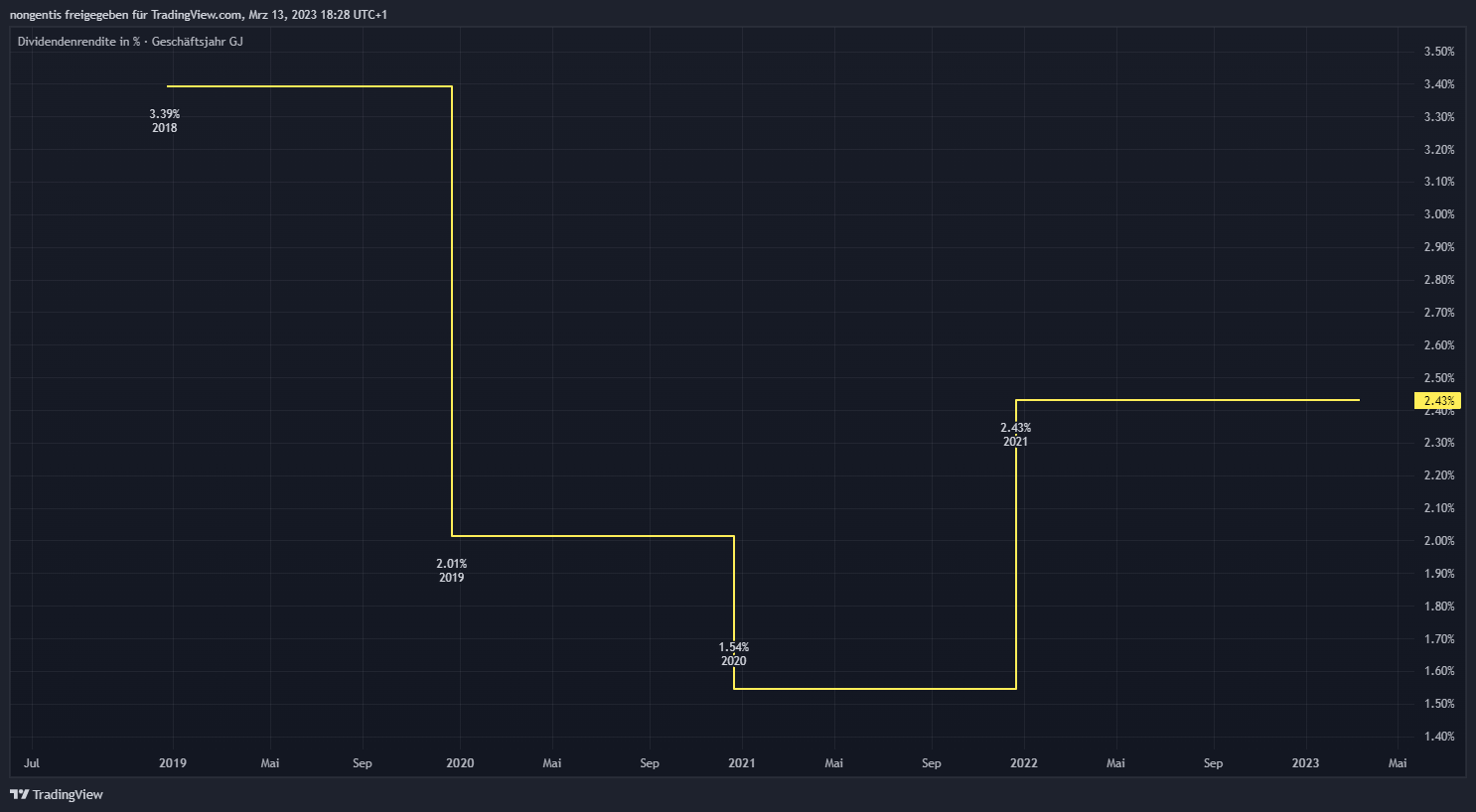Click the 1.40% price scale label

(1438, 737)
